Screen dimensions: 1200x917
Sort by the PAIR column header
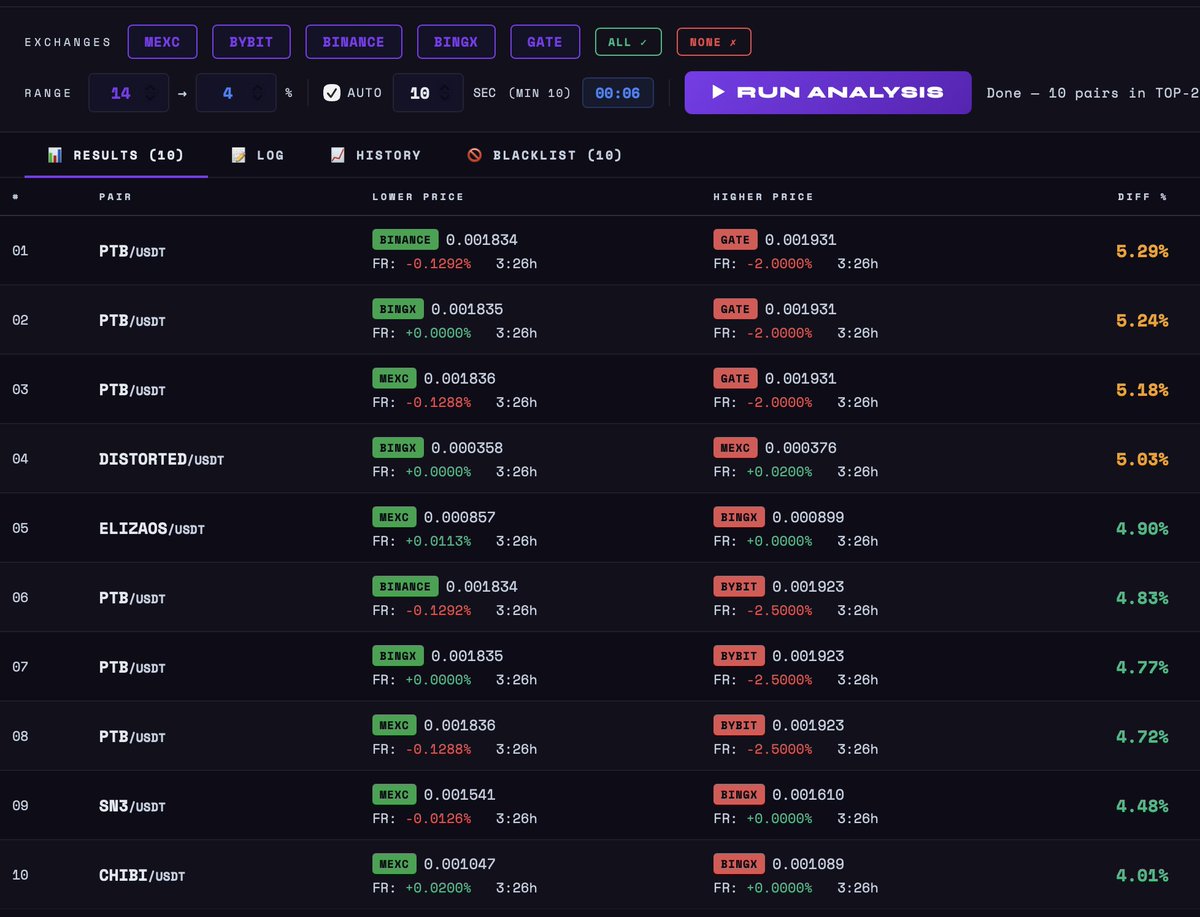[115, 197]
